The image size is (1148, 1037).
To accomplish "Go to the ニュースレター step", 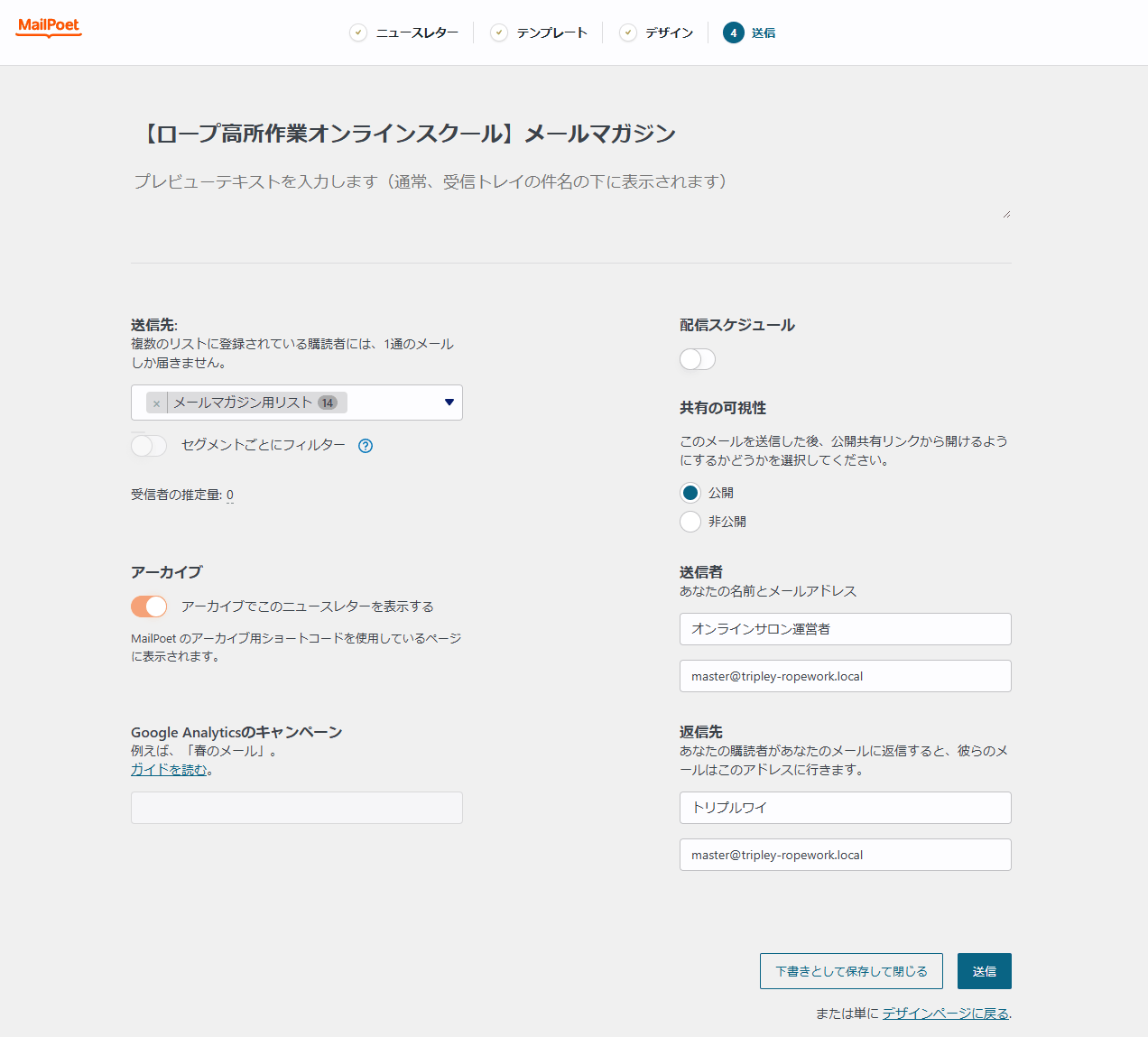I will click(417, 32).
